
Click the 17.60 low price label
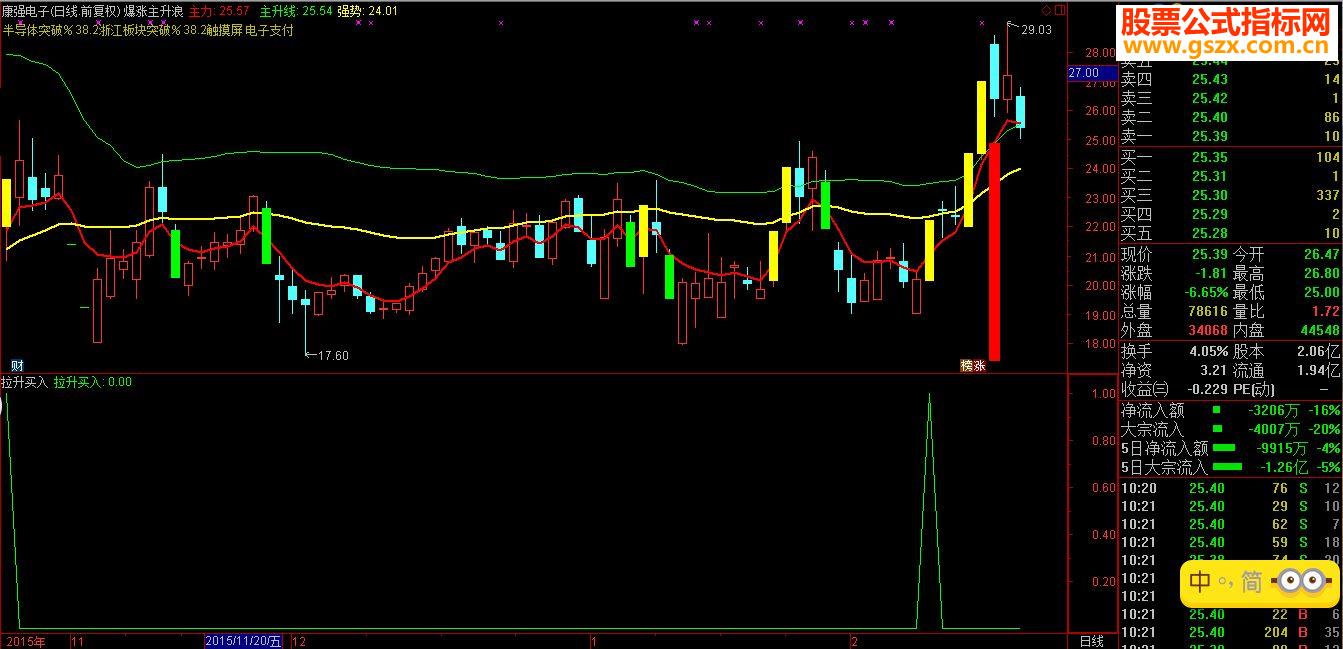point(333,356)
